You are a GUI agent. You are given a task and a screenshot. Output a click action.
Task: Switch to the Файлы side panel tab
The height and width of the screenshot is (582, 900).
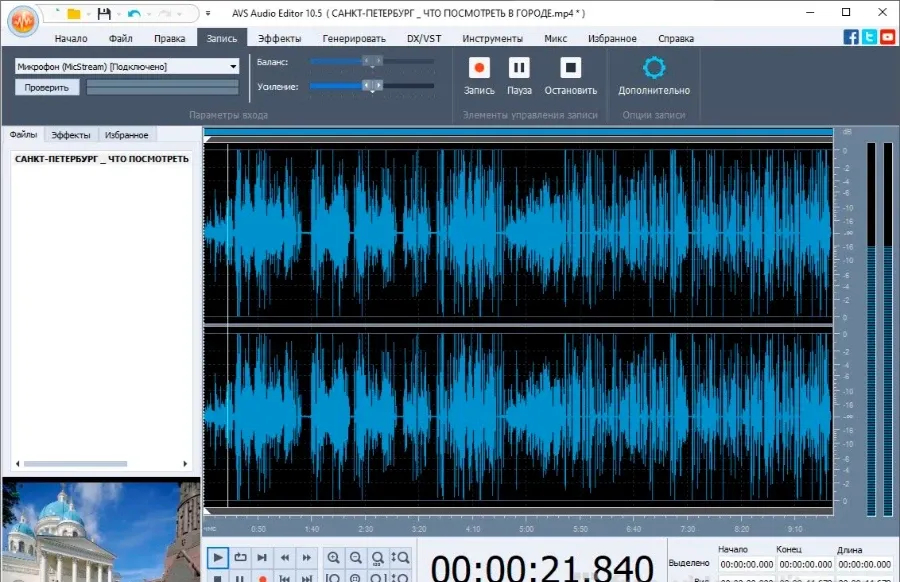(24, 134)
